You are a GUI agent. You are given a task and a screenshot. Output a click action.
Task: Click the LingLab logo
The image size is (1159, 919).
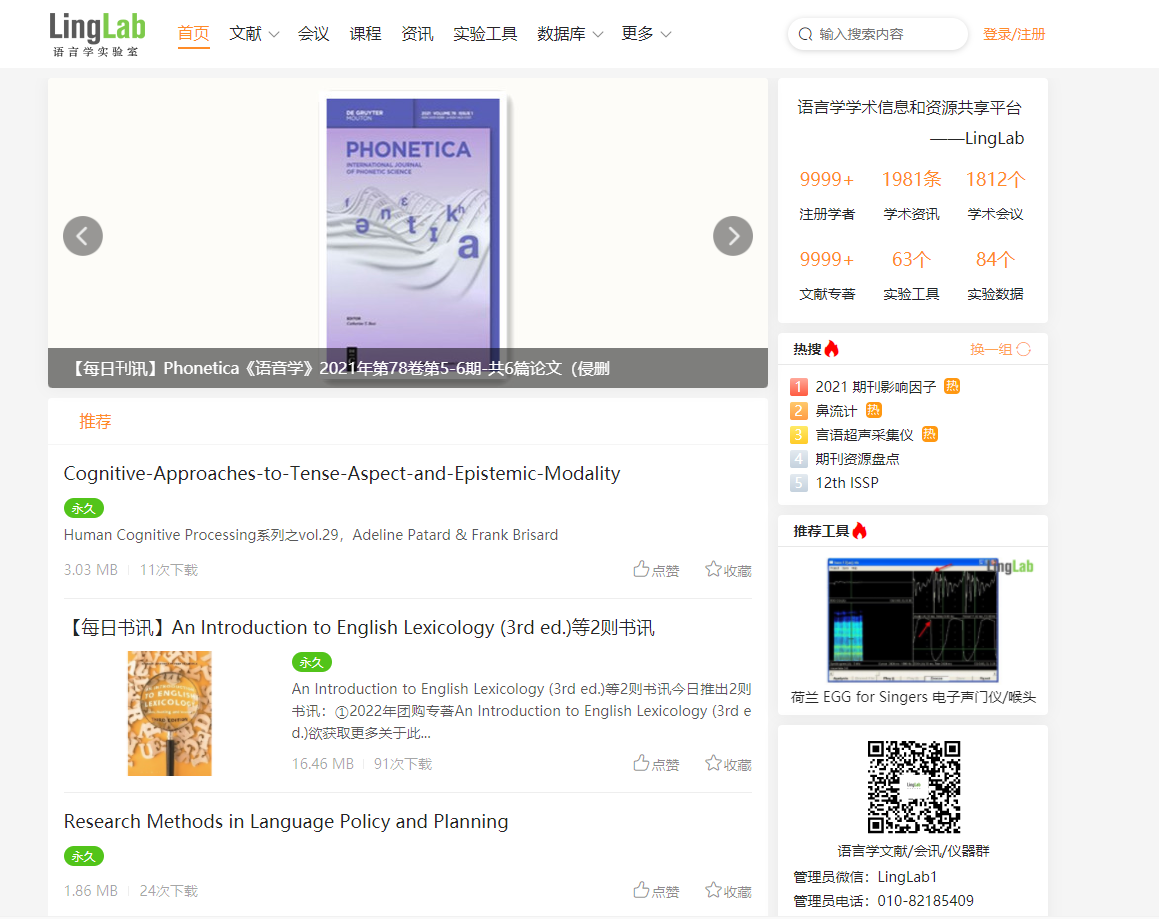click(97, 34)
